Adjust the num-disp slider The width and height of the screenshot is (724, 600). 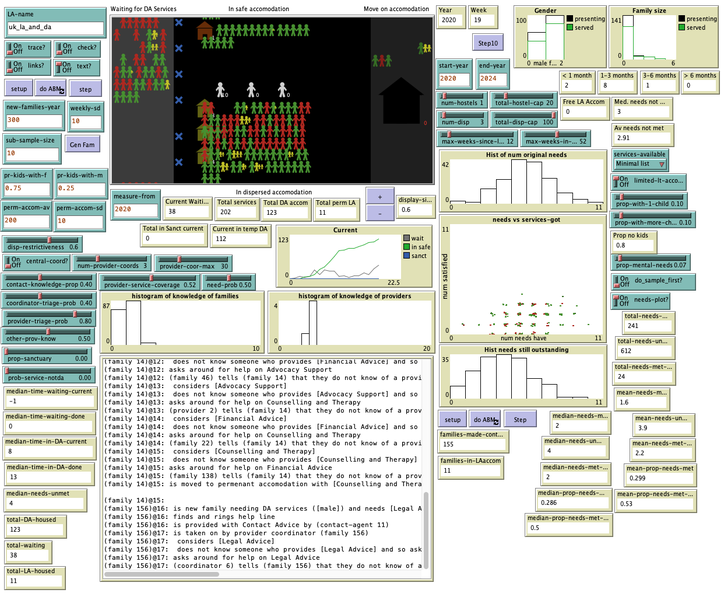tap(462, 119)
